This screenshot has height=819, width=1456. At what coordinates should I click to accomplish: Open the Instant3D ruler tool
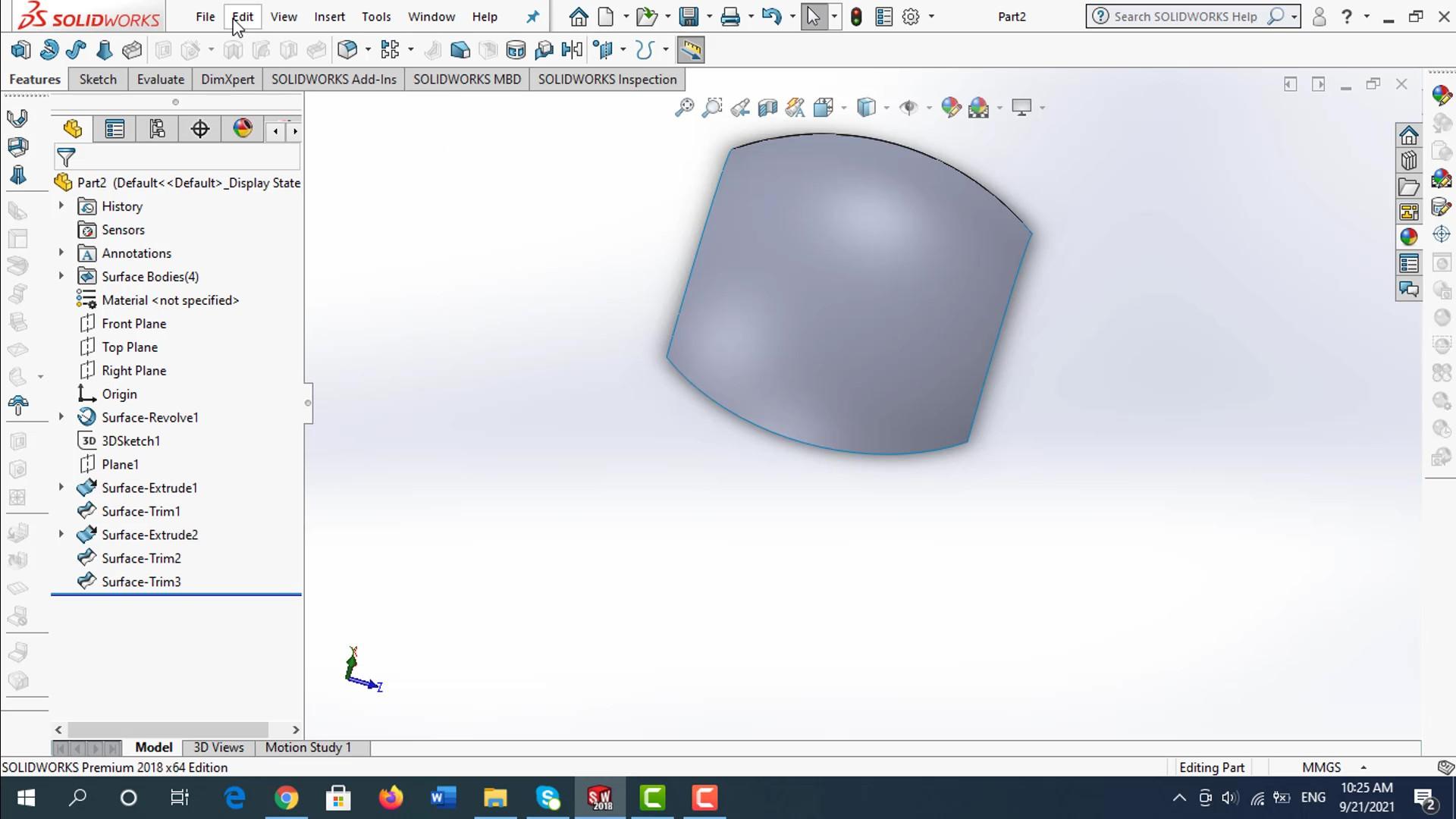point(690,50)
